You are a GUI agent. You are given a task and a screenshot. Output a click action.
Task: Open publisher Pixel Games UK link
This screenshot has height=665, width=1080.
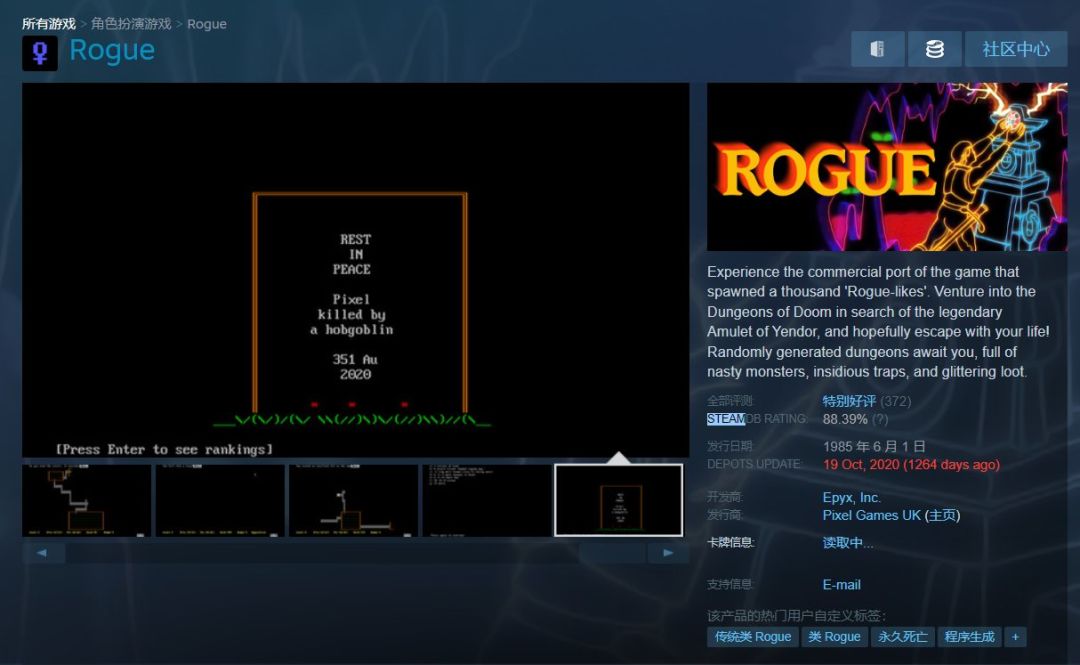coord(871,515)
